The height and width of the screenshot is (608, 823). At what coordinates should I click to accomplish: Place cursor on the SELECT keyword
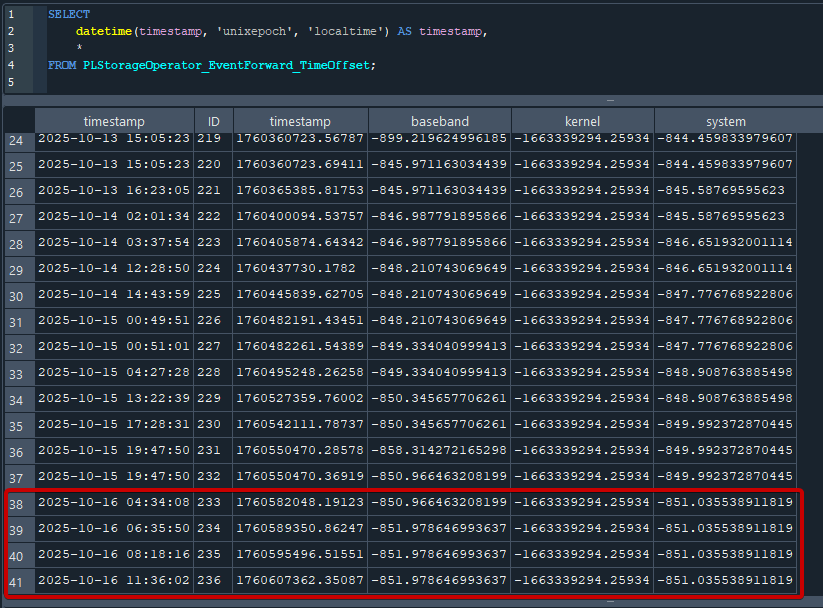(68, 15)
